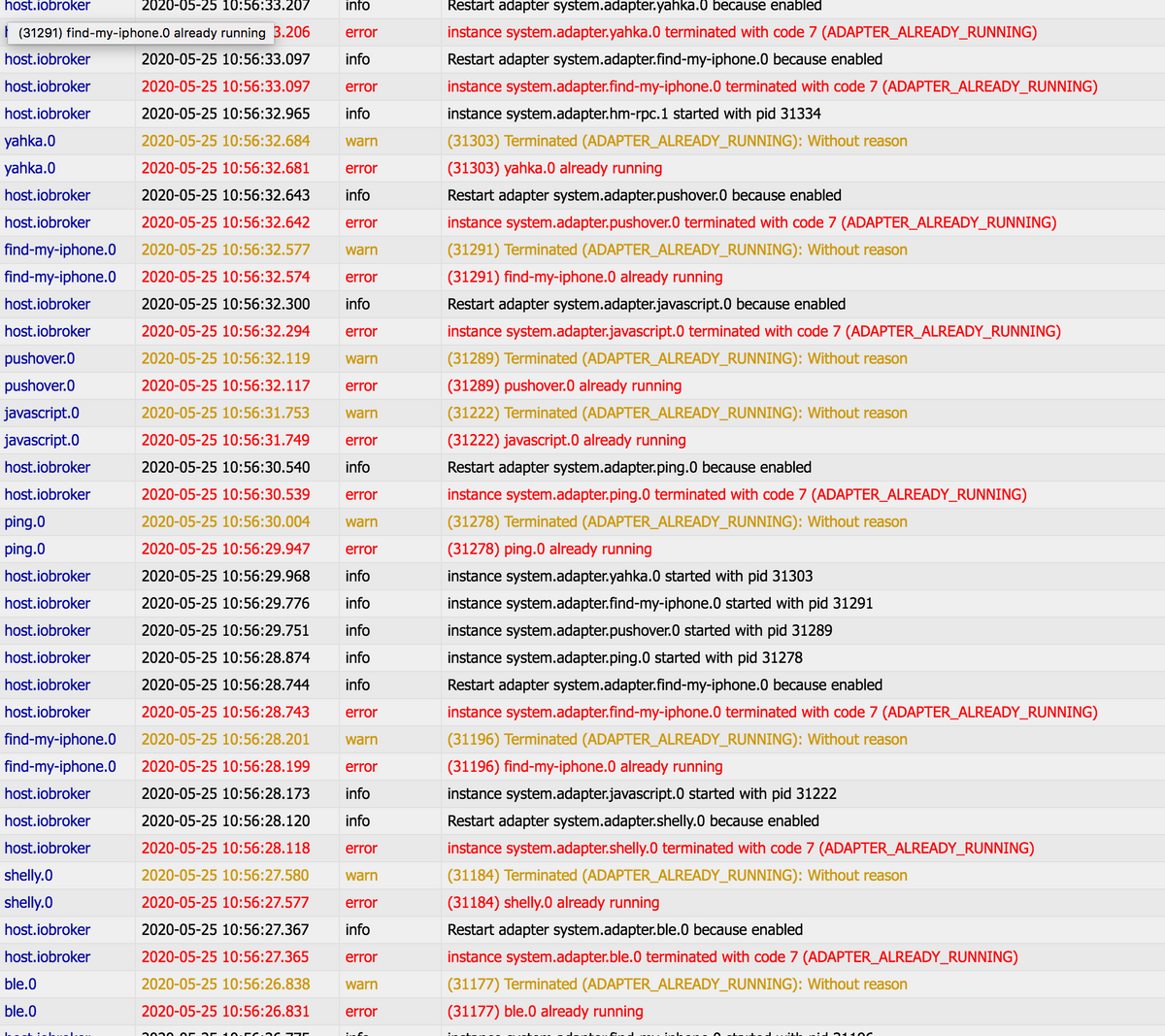1165x1036 pixels.
Task: Click timestamp 2020-05-25 10:56:32.643
Action: (x=226, y=195)
